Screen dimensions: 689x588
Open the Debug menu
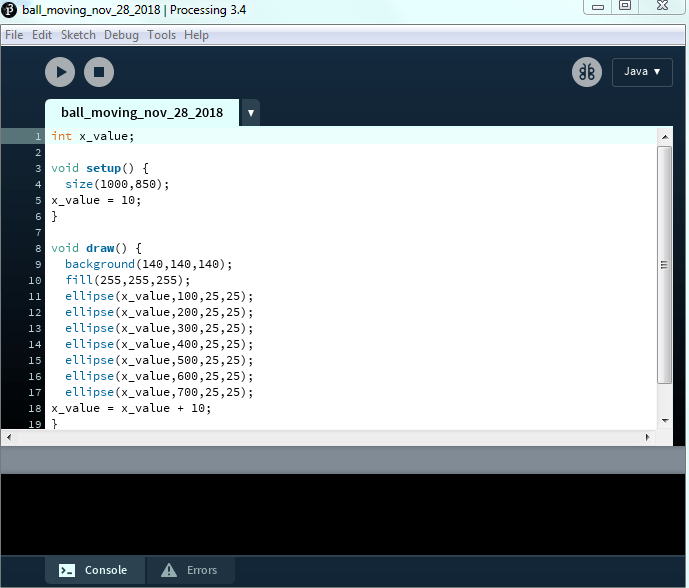(x=122, y=35)
